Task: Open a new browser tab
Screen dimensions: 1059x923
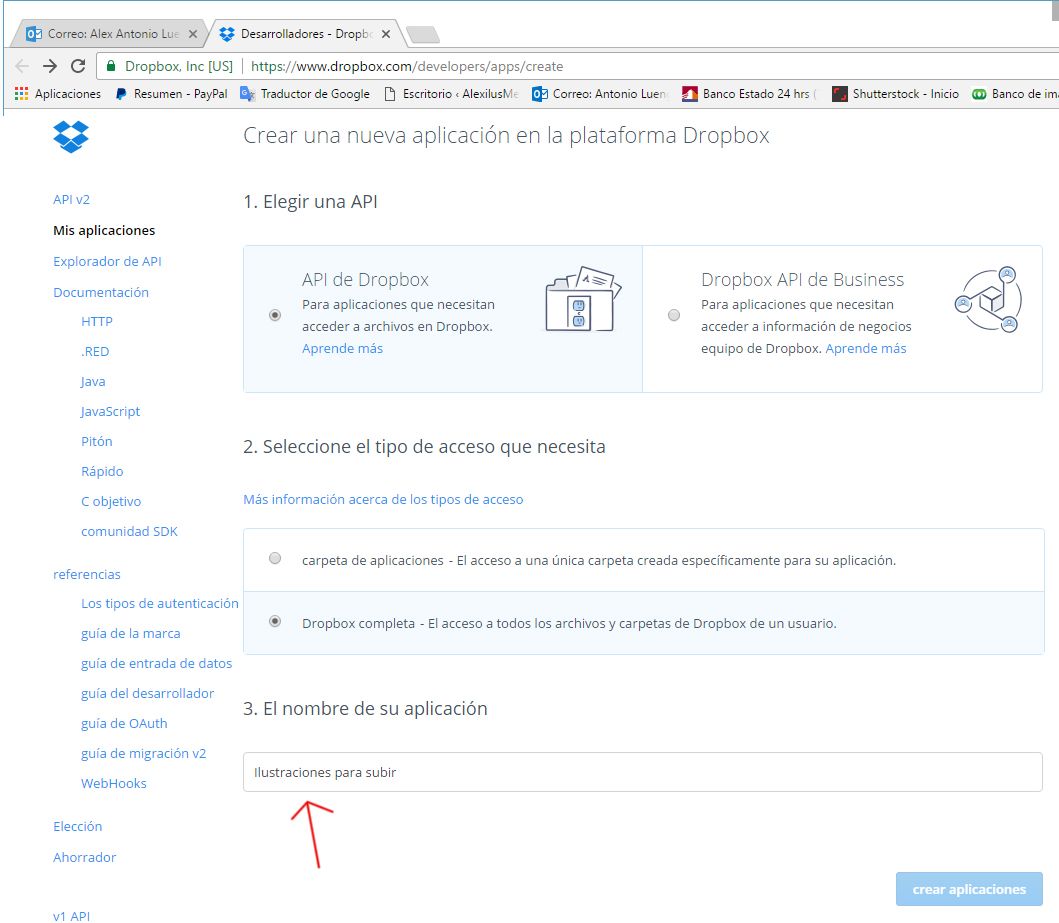Action: coord(423,34)
